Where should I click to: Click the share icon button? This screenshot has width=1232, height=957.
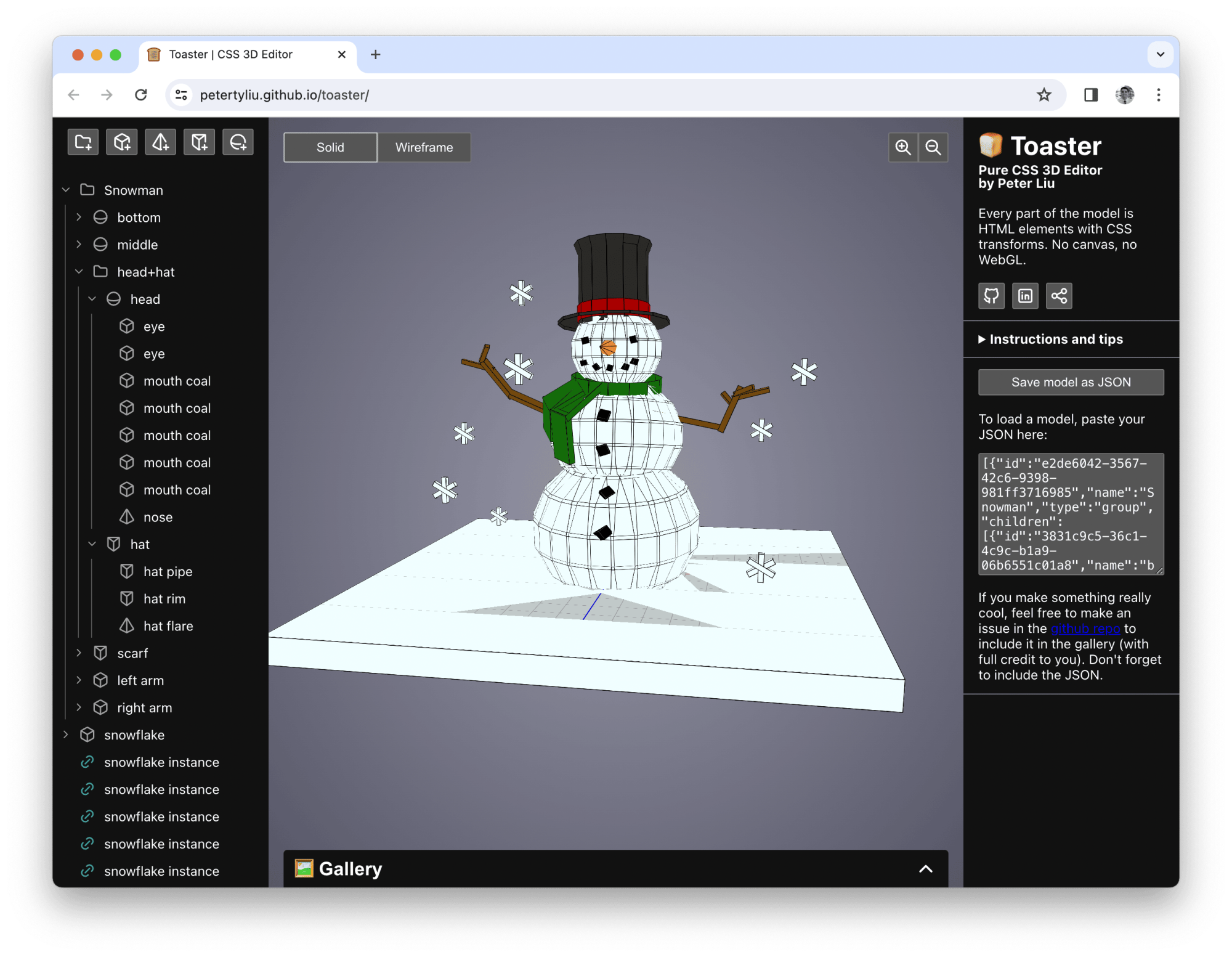click(1059, 296)
